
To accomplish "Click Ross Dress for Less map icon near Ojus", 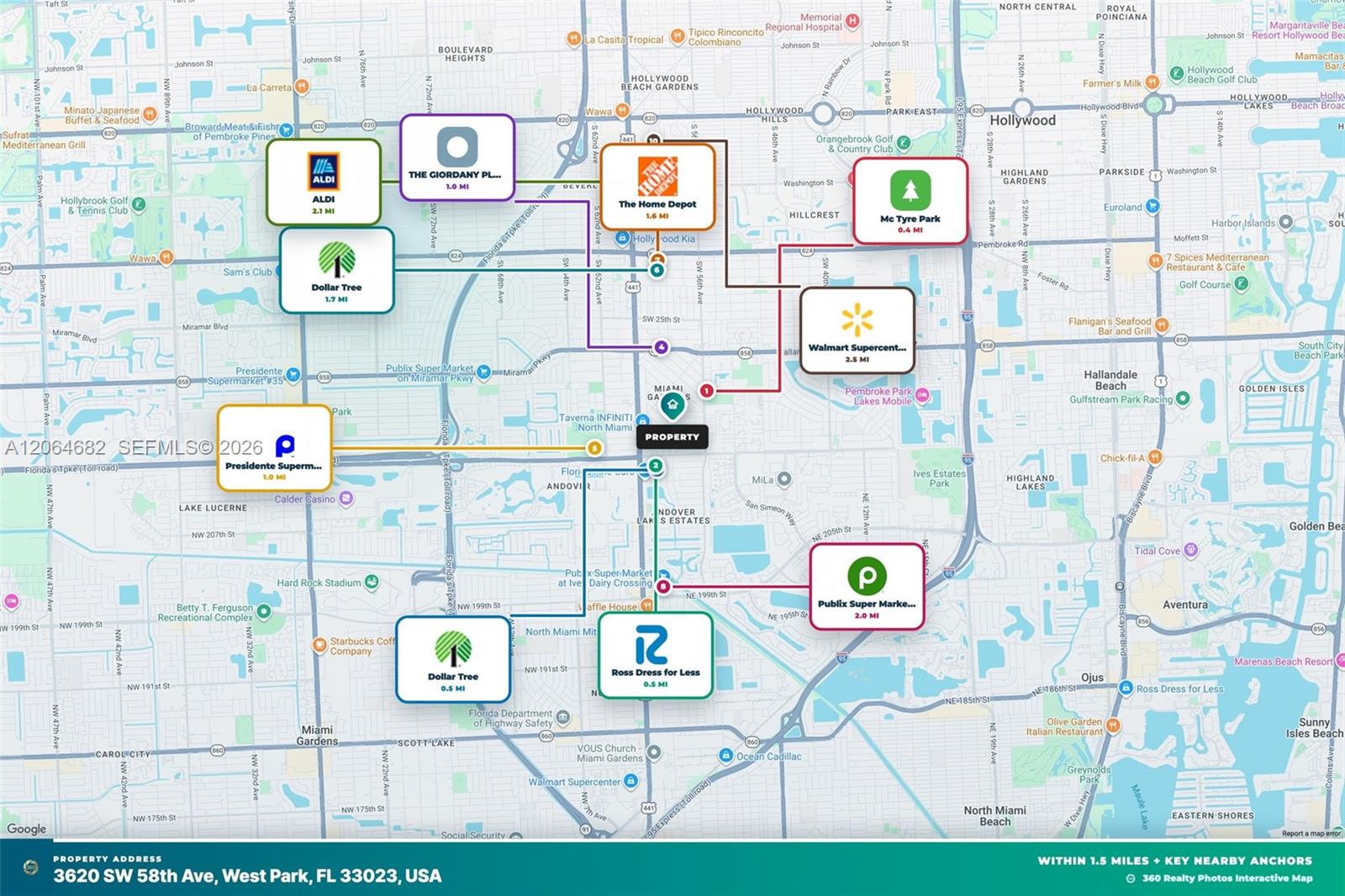I will [x=1126, y=688].
